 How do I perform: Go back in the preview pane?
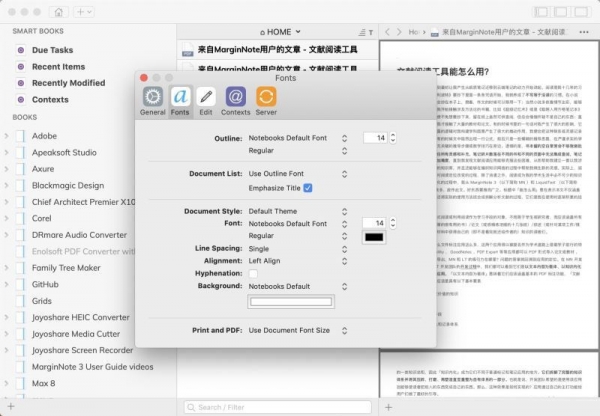pos(387,32)
